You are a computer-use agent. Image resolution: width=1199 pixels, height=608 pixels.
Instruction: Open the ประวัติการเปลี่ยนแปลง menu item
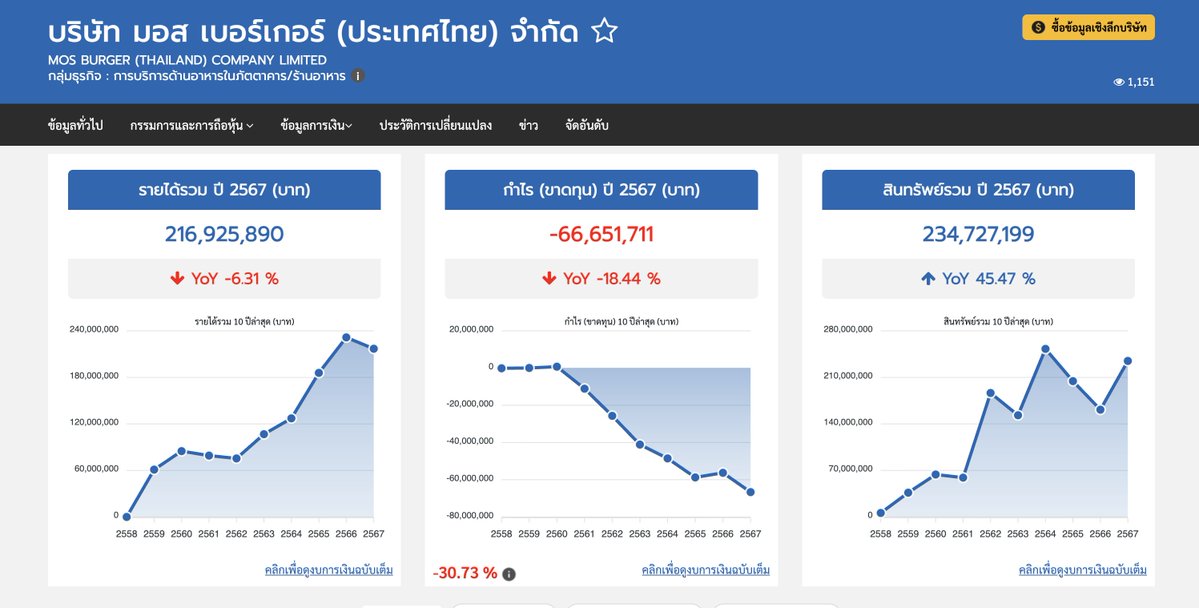pos(435,125)
